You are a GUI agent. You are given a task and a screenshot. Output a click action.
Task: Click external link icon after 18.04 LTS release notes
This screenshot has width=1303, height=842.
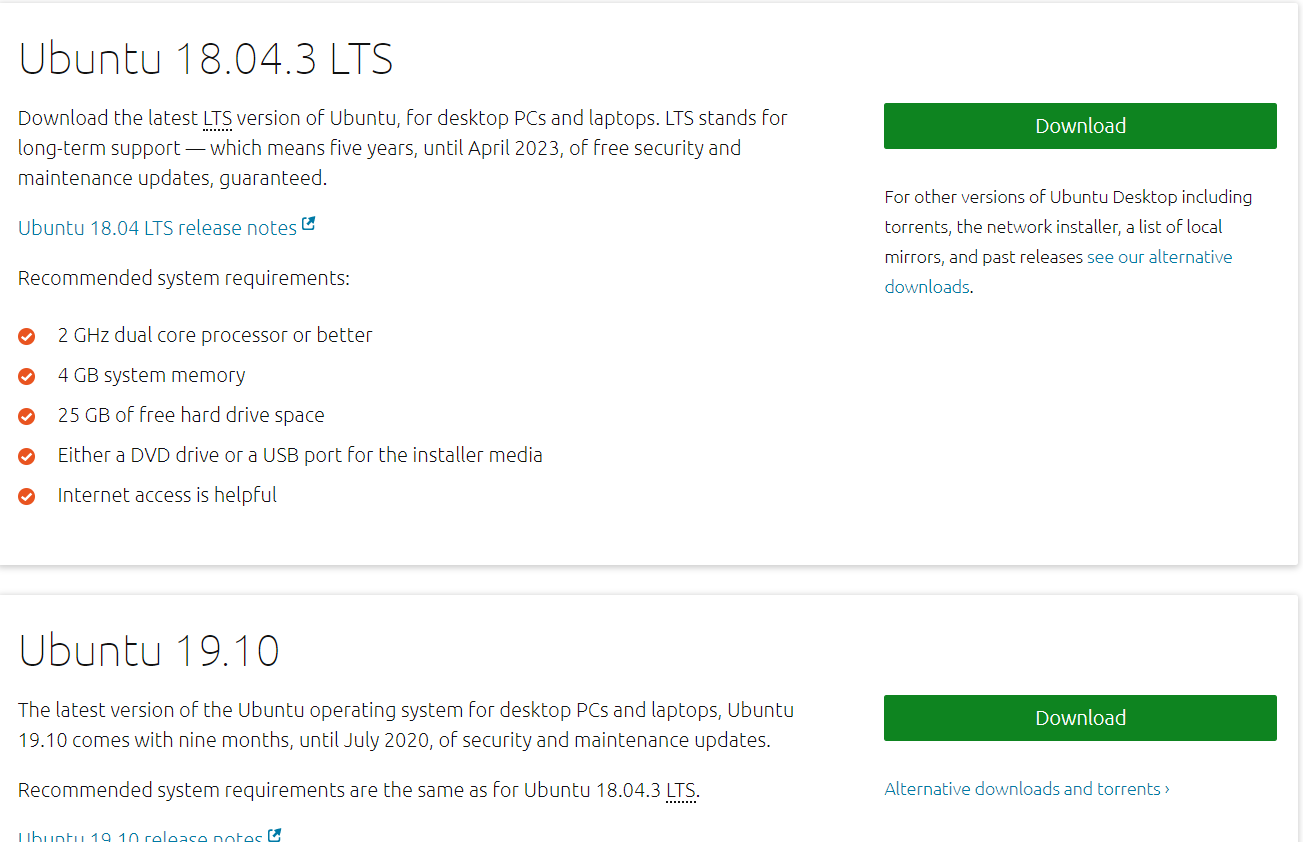pyautogui.click(x=308, y=225)
